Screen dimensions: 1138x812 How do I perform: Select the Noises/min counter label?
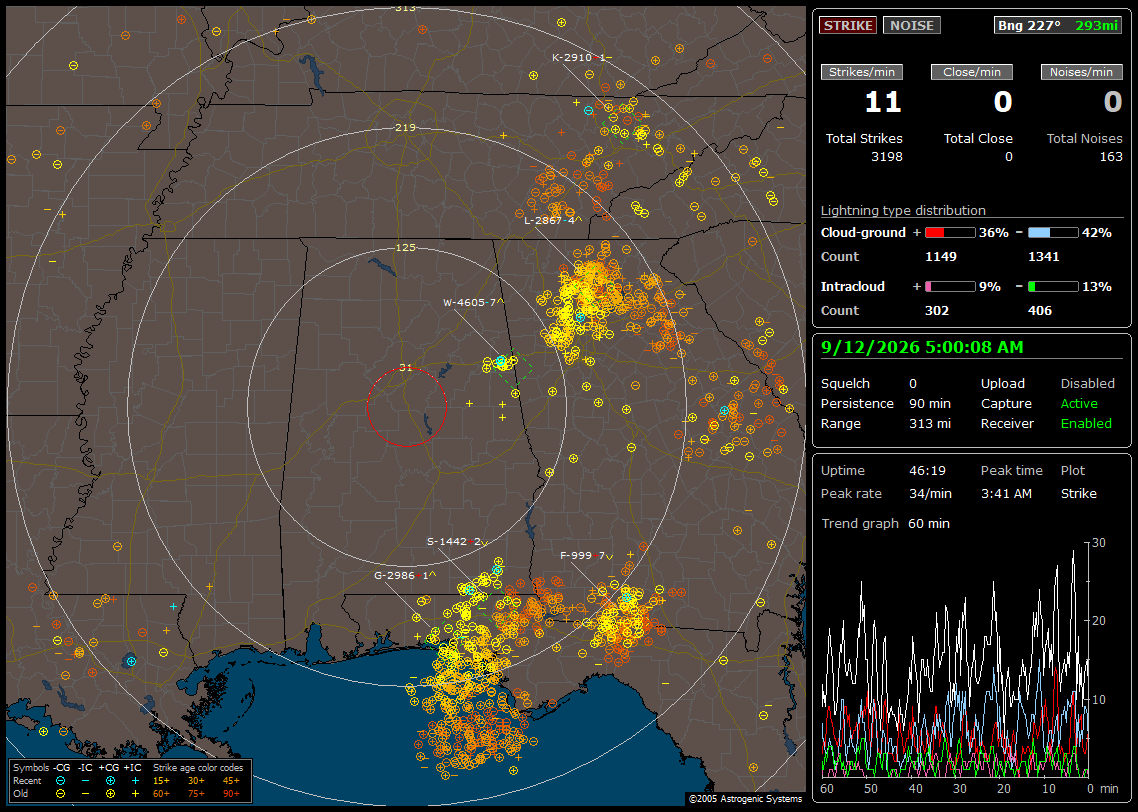tap(1081, 72)
